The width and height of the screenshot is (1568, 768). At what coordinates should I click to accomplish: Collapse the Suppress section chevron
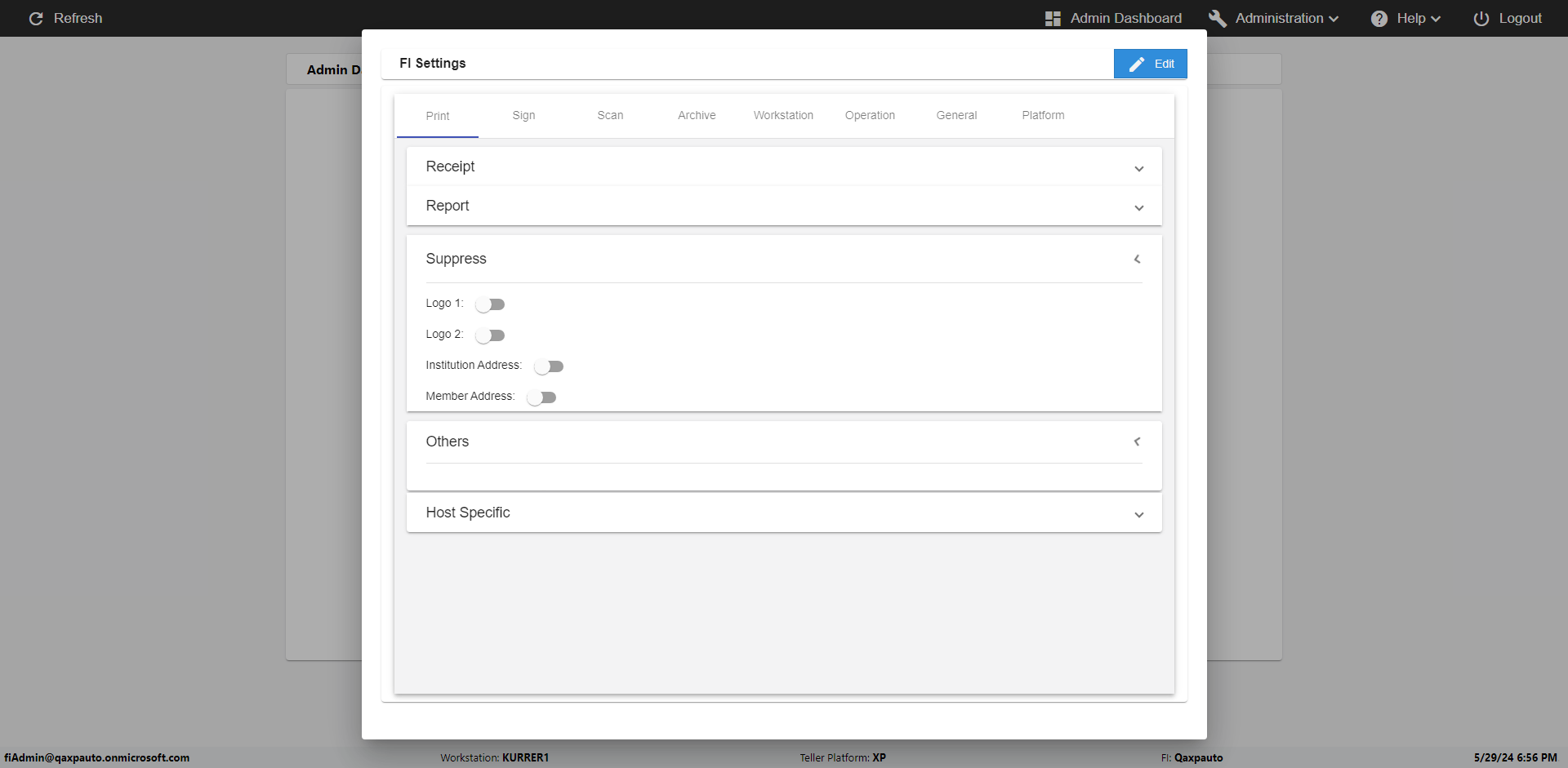(1137, 259)
